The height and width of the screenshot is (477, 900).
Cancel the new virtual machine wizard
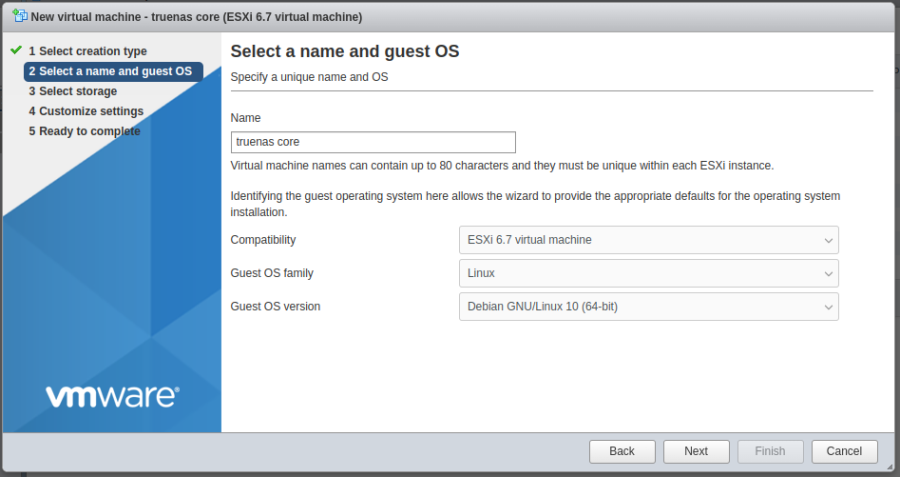[x=844, y=451]
